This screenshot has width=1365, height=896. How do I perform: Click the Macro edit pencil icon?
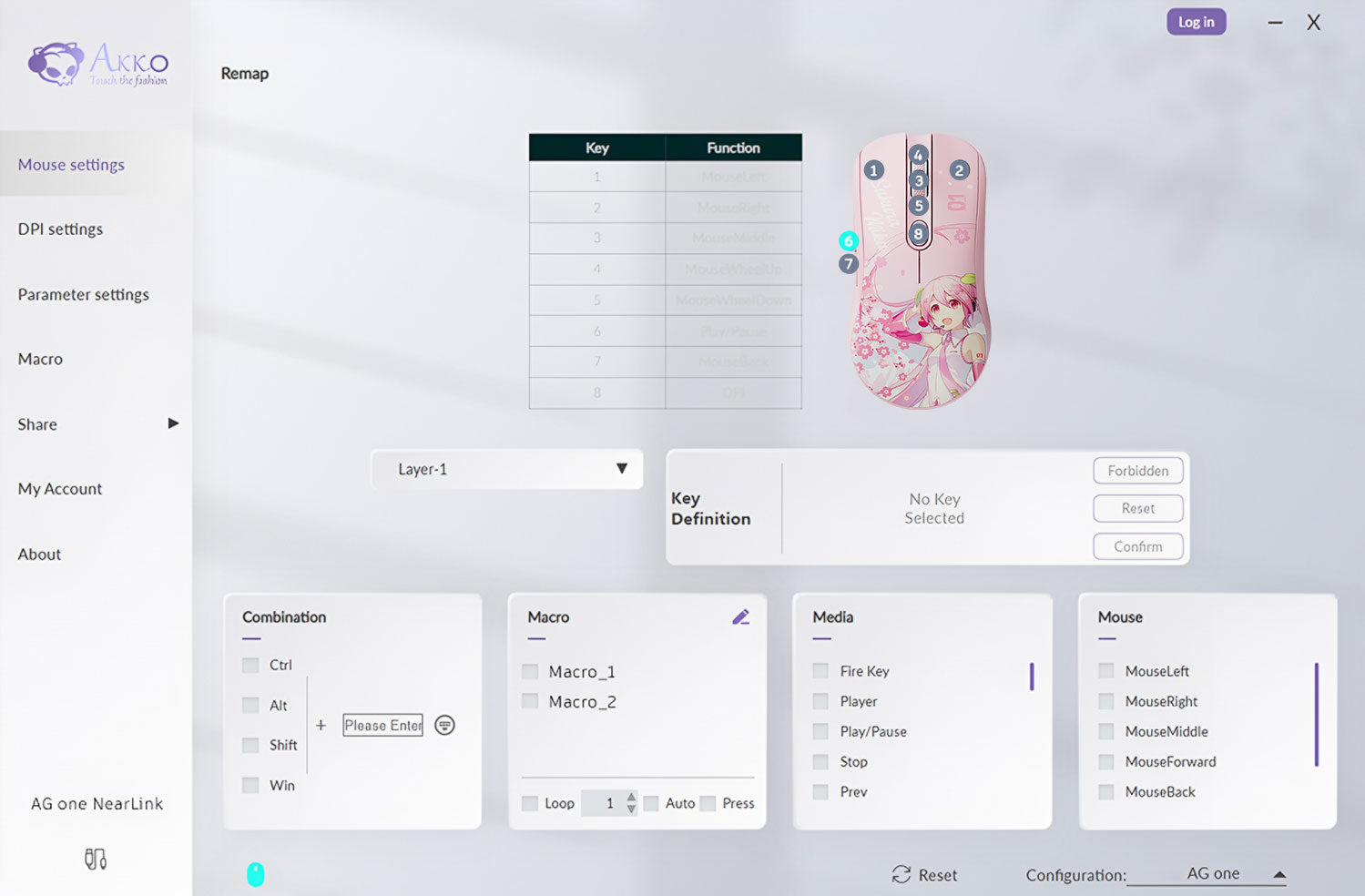tap(740, 617)
